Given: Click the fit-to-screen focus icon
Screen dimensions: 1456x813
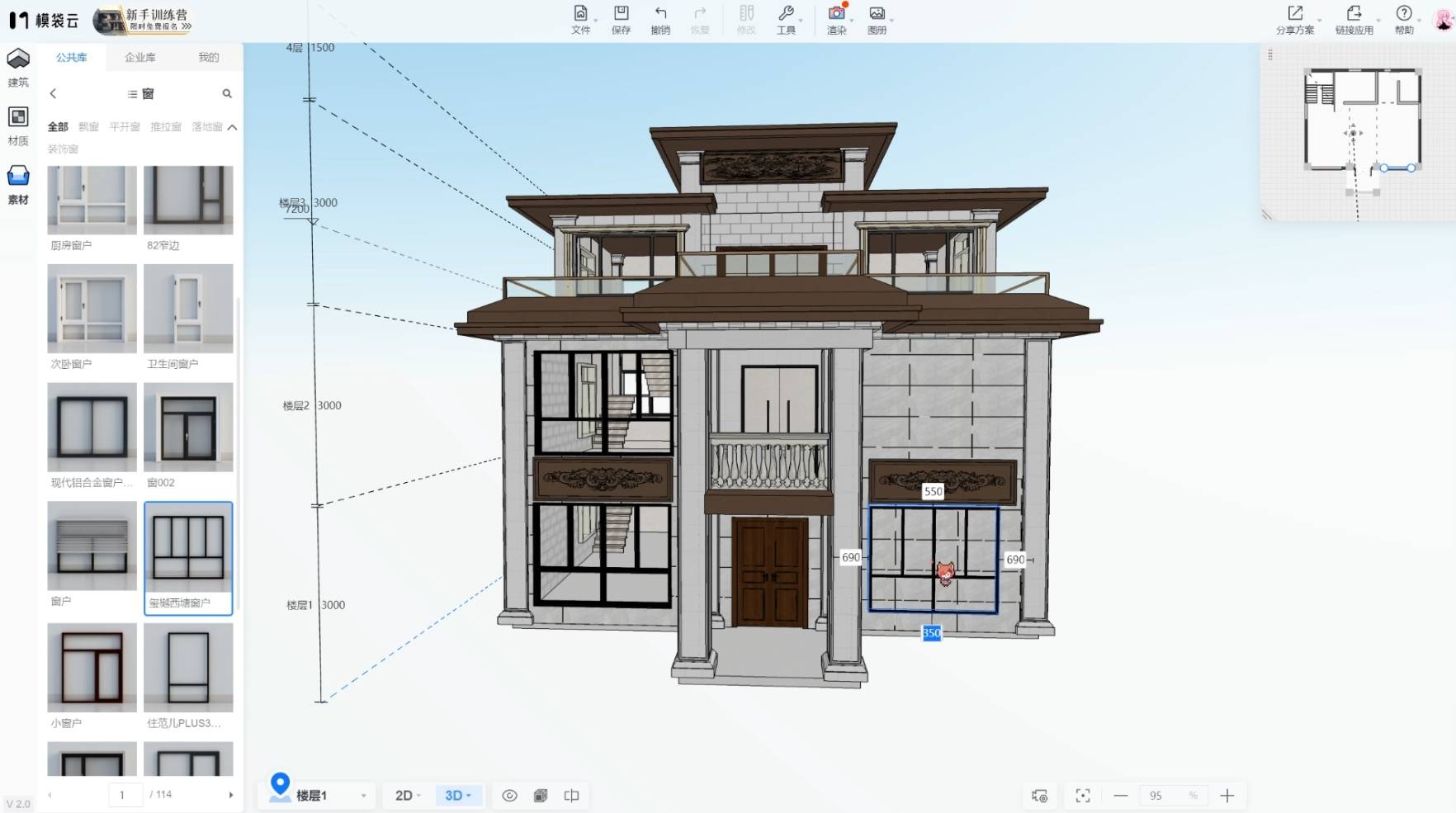Looking at the screenshot, I should pos(1083,796).
